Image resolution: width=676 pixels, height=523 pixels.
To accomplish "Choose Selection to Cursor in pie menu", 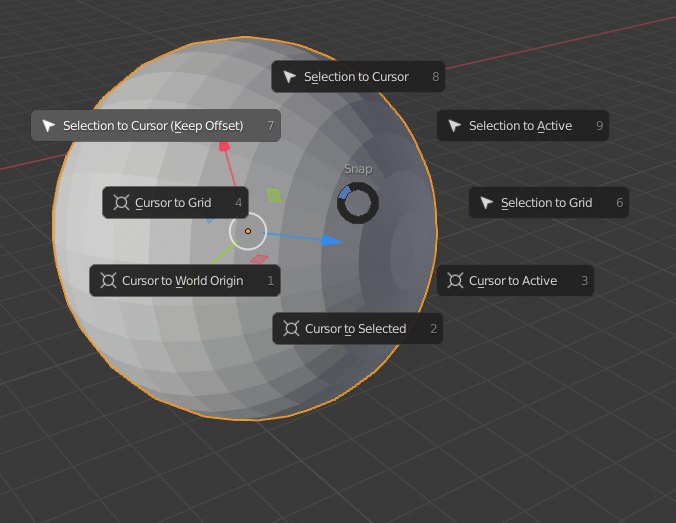I will [358, 77].
